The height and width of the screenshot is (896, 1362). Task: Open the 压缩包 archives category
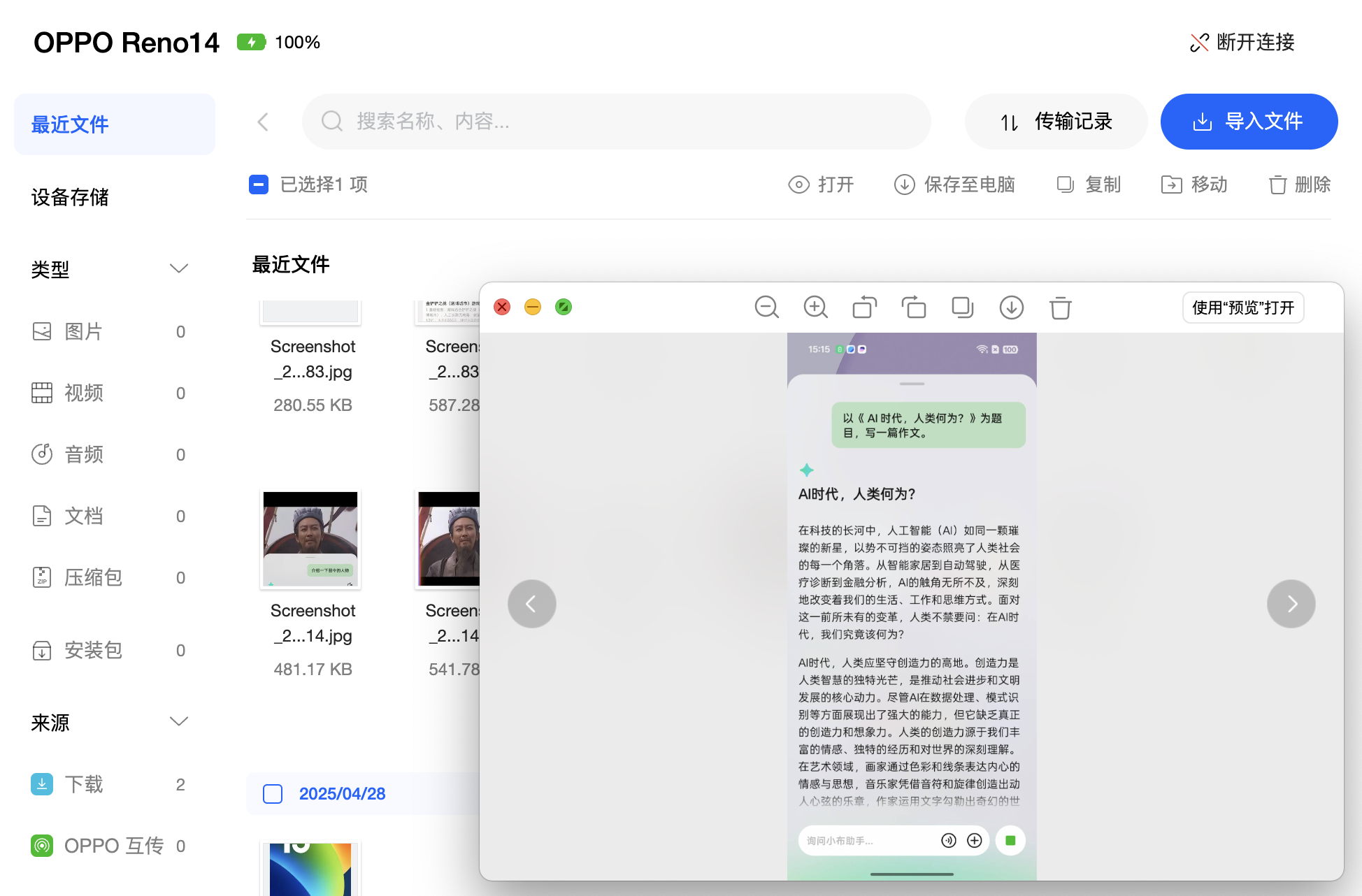(x=92, y=577)
